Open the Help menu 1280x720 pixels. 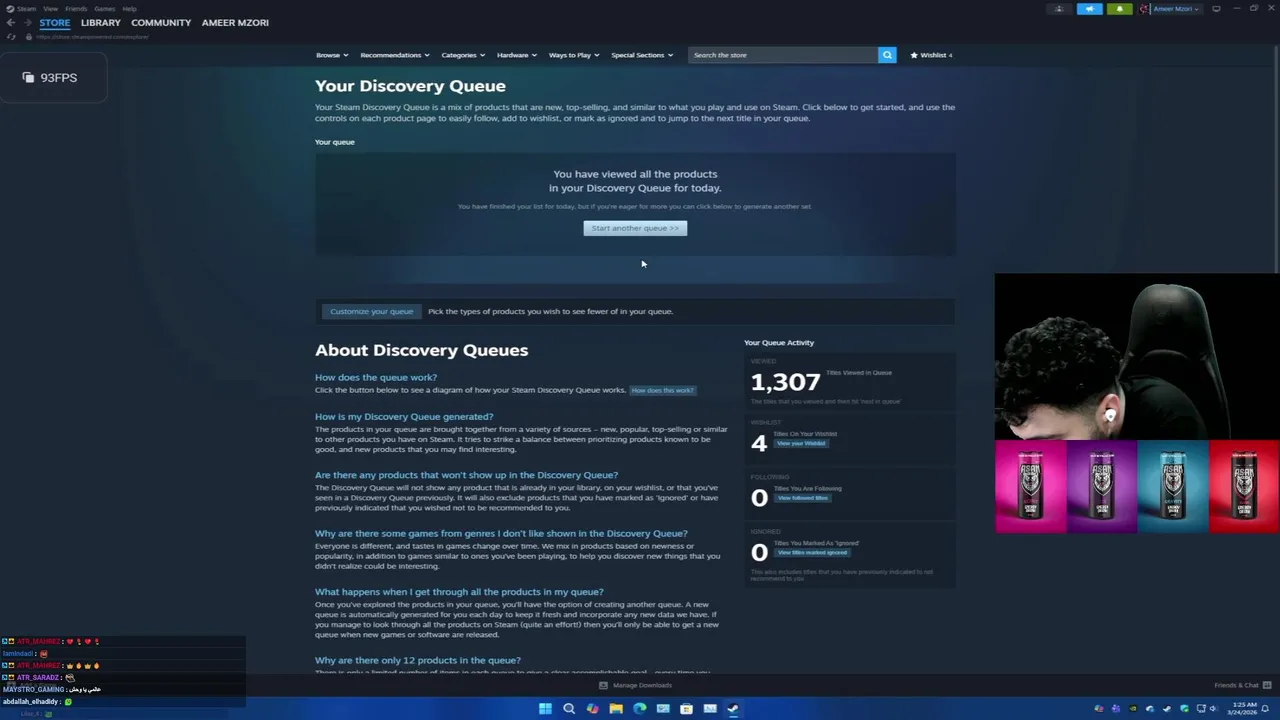pos(129,9)
